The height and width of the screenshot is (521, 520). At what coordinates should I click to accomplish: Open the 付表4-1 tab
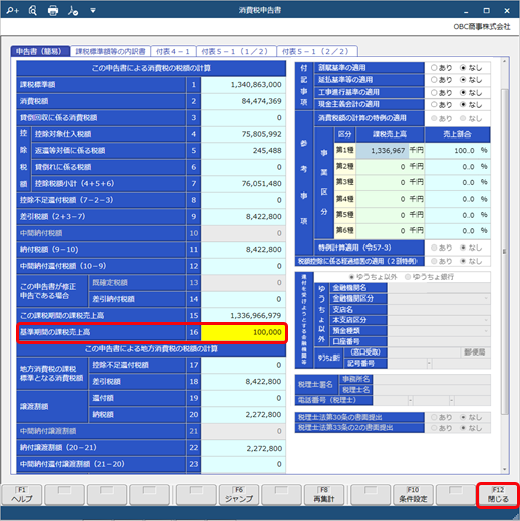click(173, 51)
